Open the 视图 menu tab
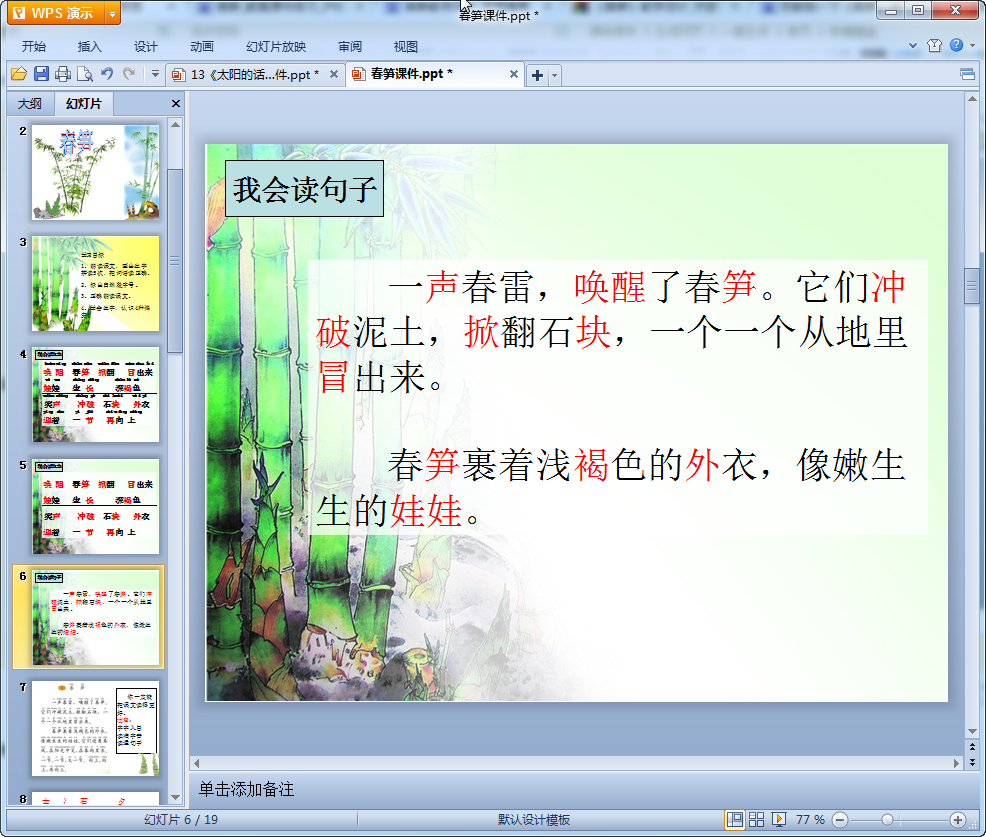986x837 pixels. tap(406, 47)
